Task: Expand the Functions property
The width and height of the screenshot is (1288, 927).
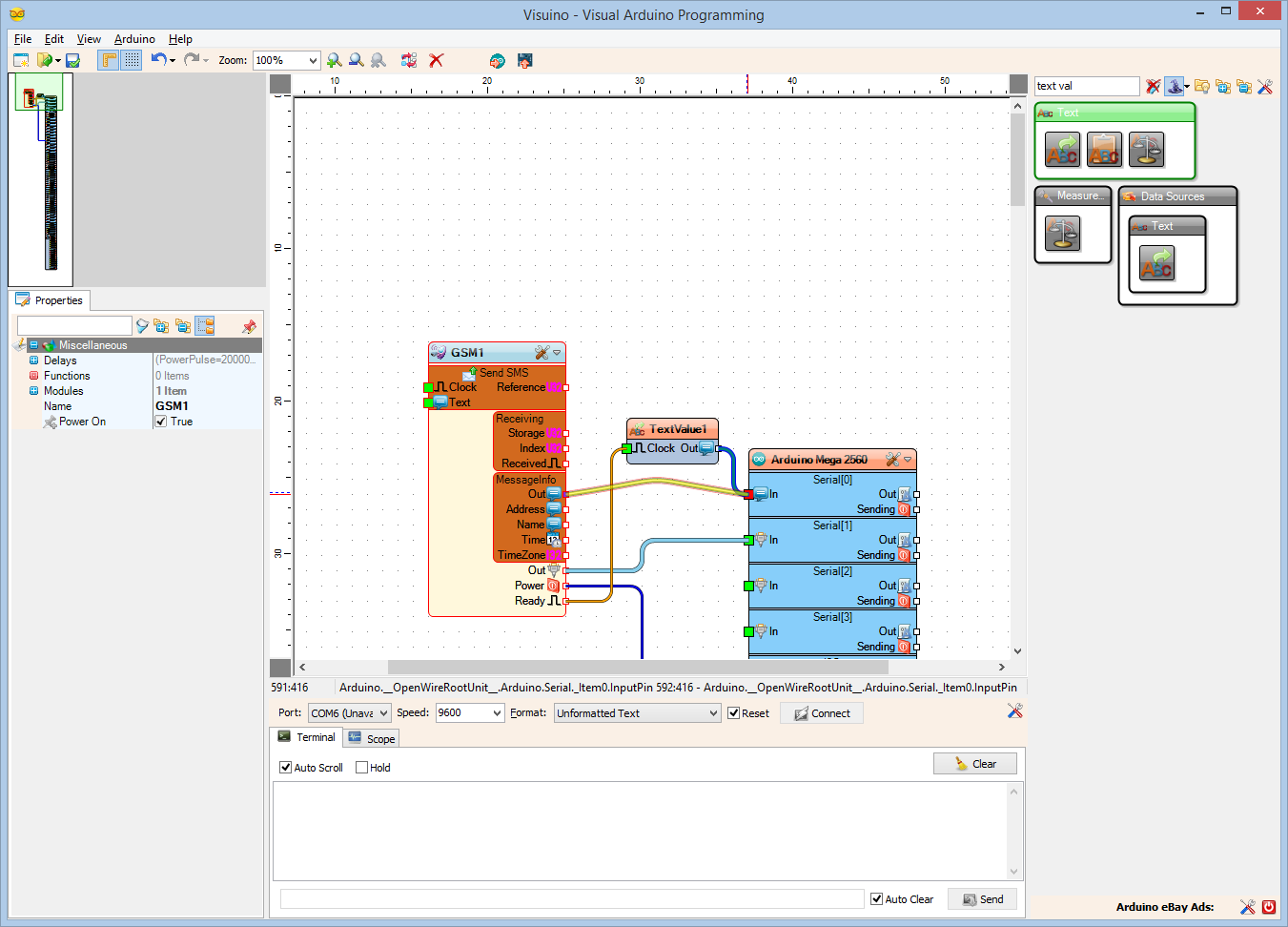Action: 33,376
